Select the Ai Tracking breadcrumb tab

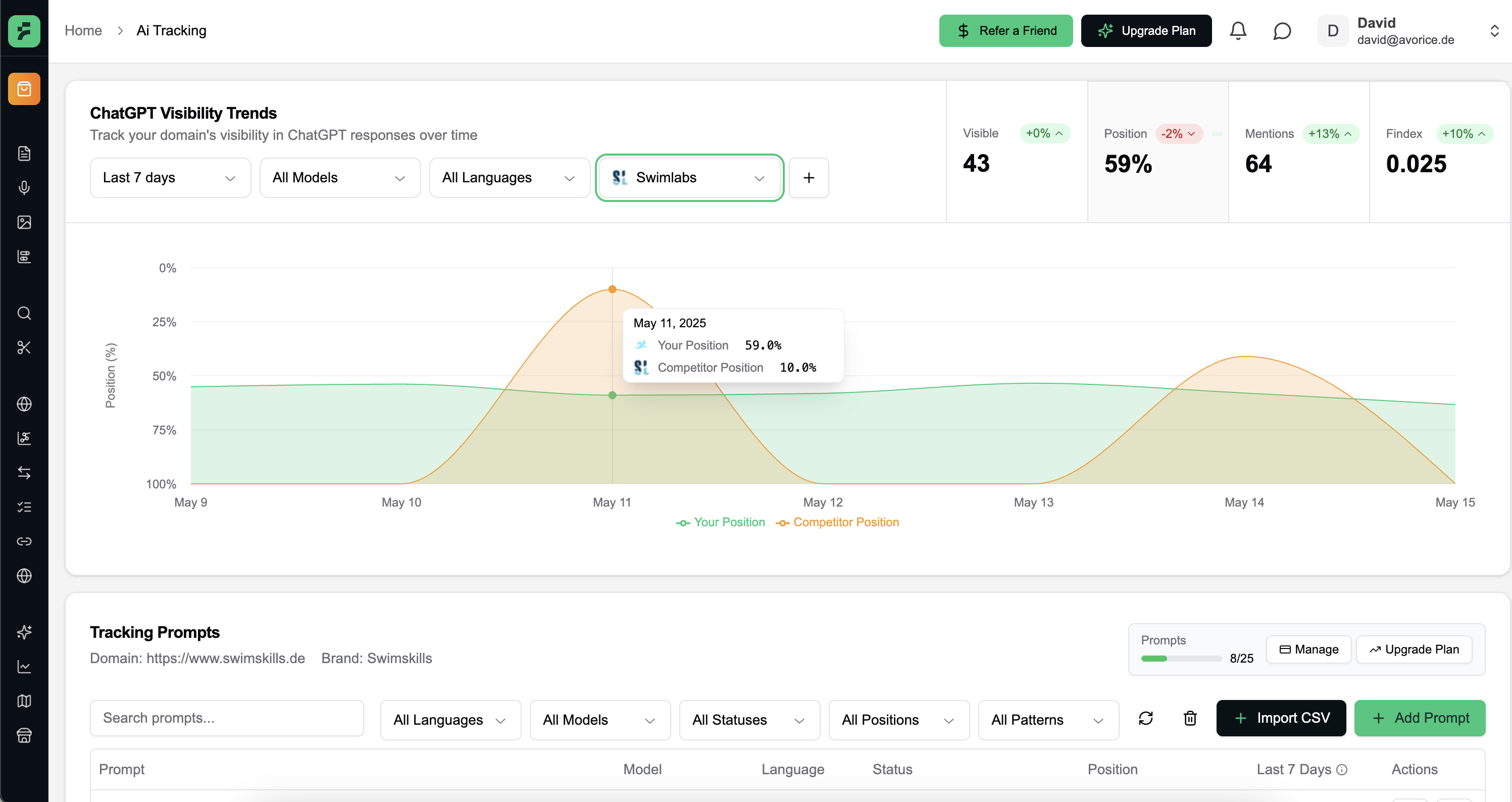(x=171, y=30)
